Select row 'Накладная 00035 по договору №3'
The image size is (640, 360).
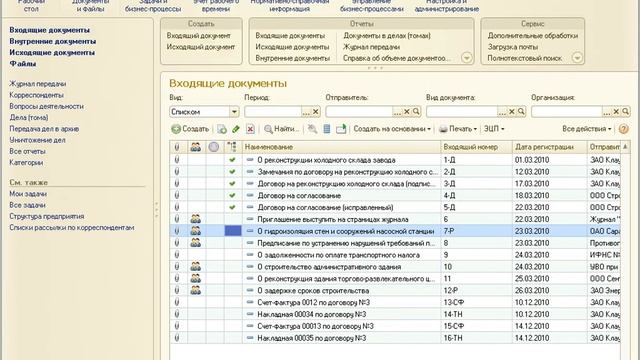(x=395, y=338)
